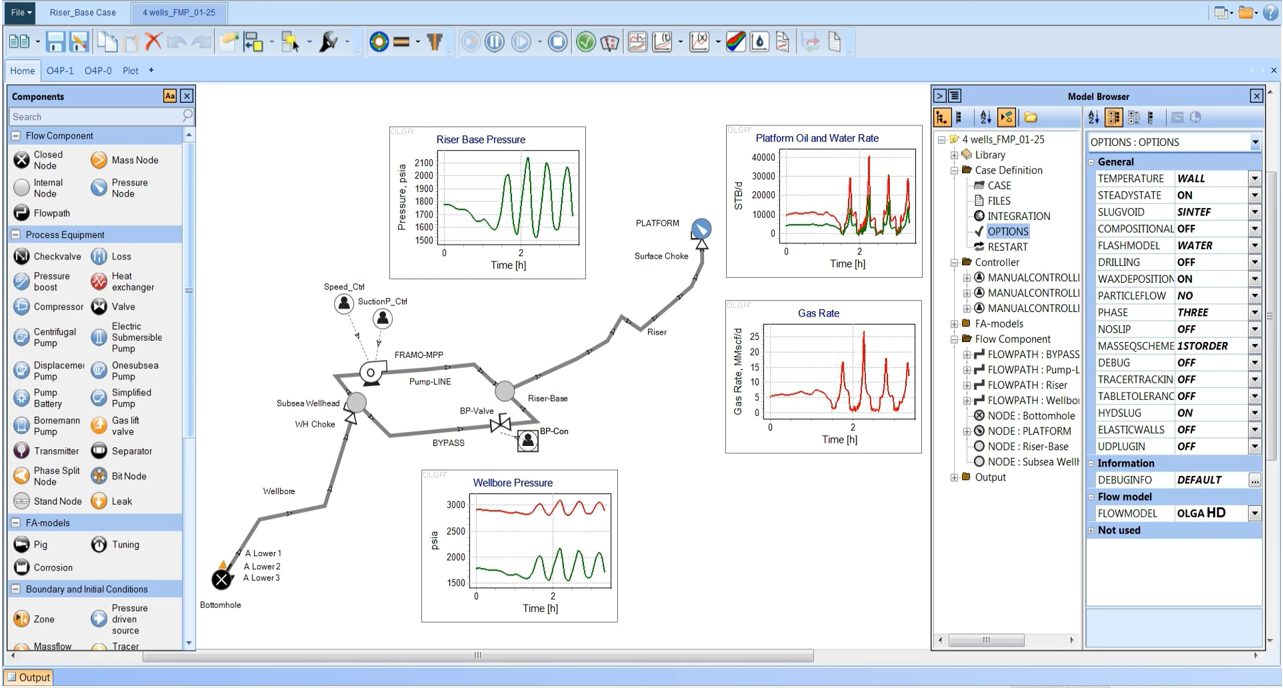The width and height of the screenshot is (1283, 688).
Task: Toggle the tree view button in Model Browser
Action: tap(942, 118)
